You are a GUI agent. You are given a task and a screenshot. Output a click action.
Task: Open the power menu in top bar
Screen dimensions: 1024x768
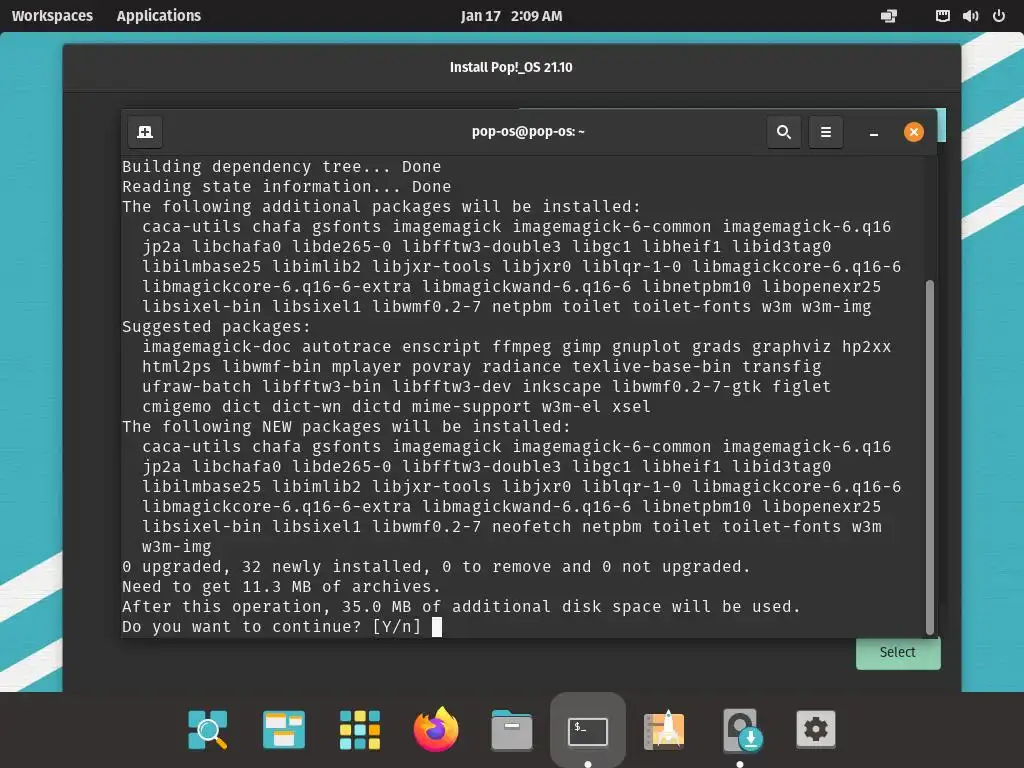pyautogui.click(x=999, y=16)
